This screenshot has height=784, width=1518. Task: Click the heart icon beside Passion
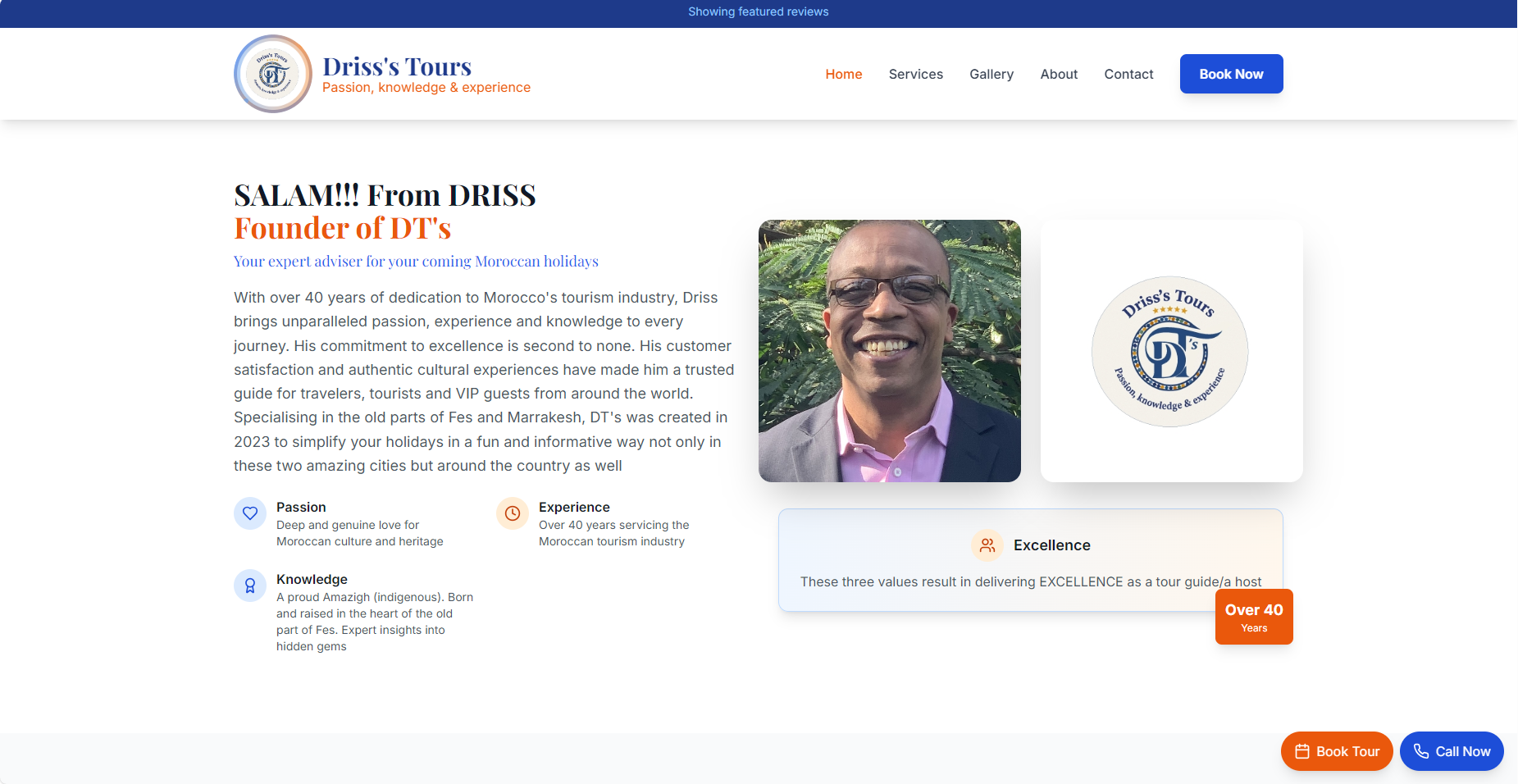(249, 513)
